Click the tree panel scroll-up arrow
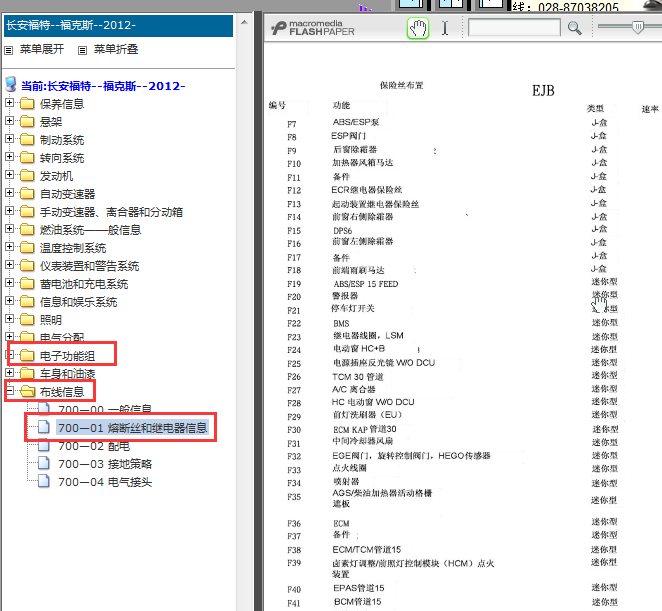662x611 pixels. [x=244, y=22]
